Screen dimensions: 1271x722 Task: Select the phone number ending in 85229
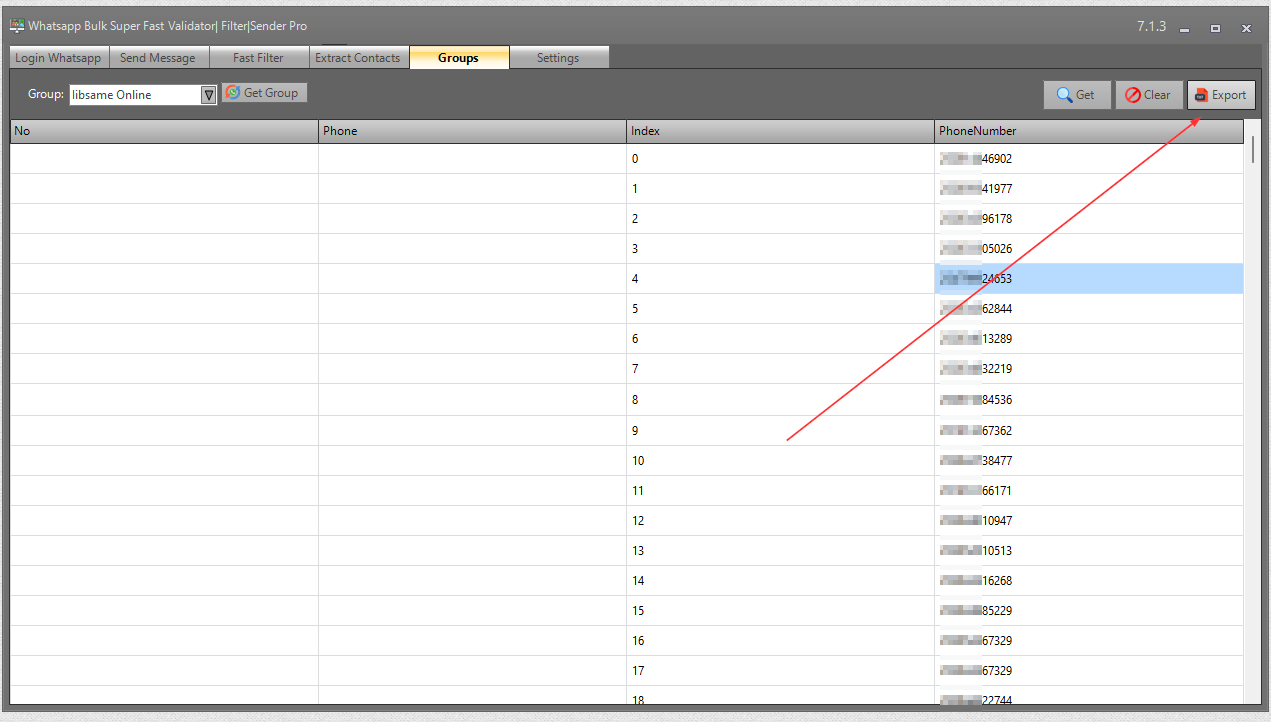pos(1089,611)
